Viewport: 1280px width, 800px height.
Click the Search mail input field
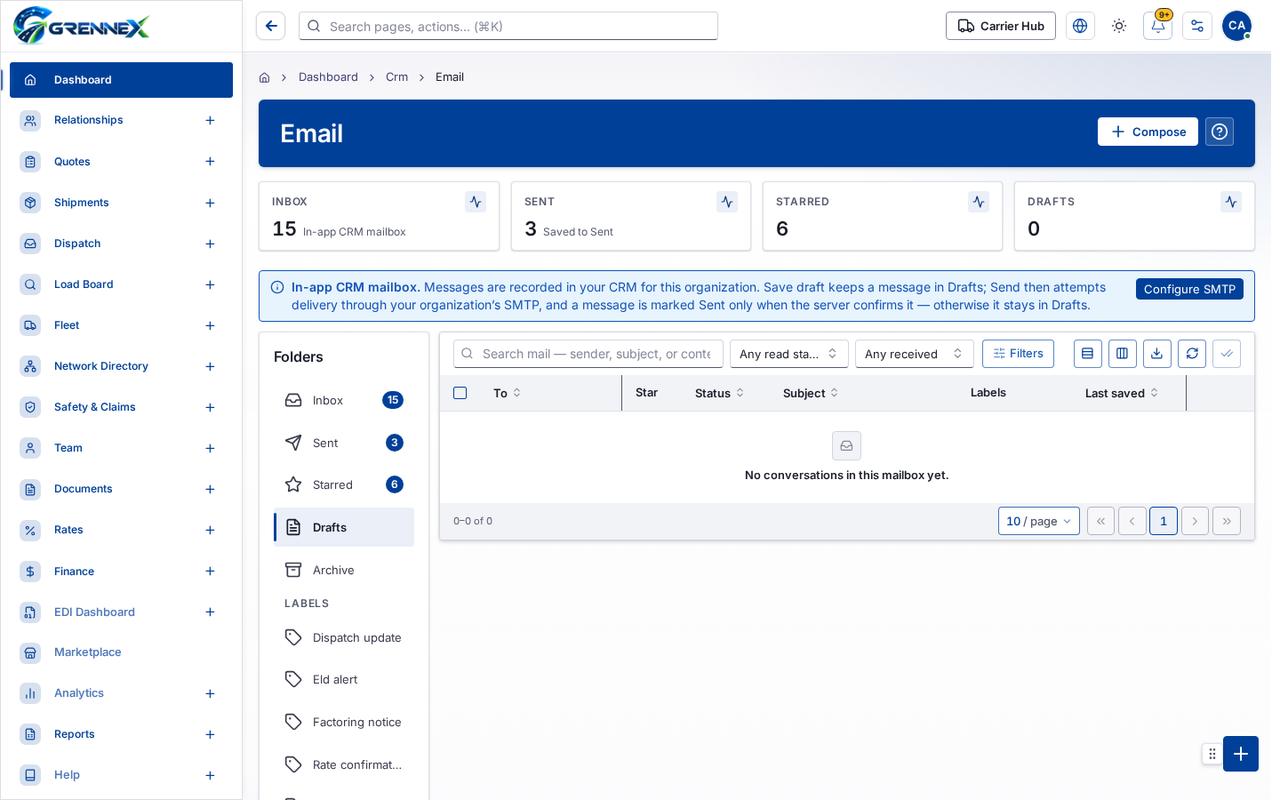click(x=588, y=354)
